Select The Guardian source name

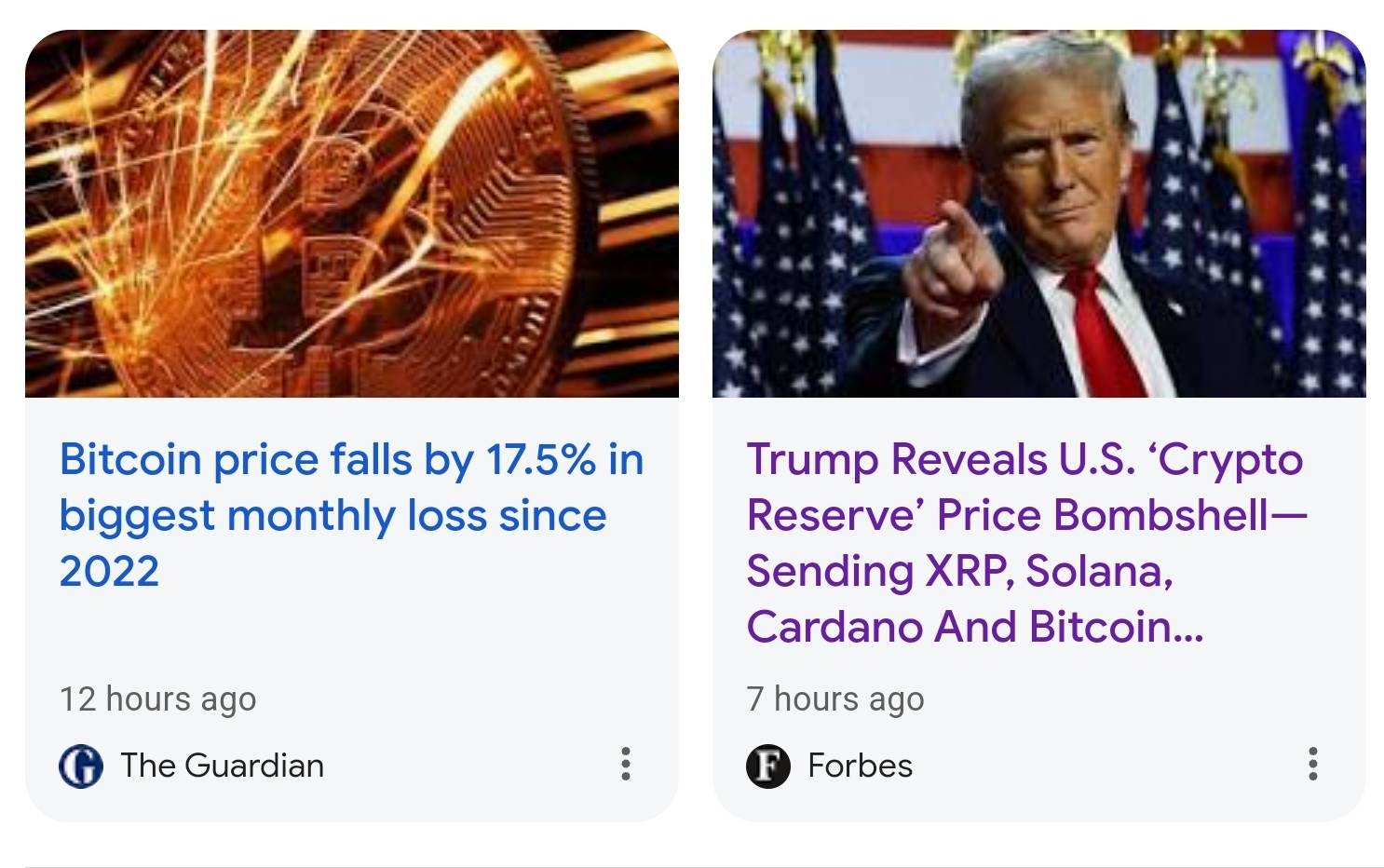pos(222,766)
